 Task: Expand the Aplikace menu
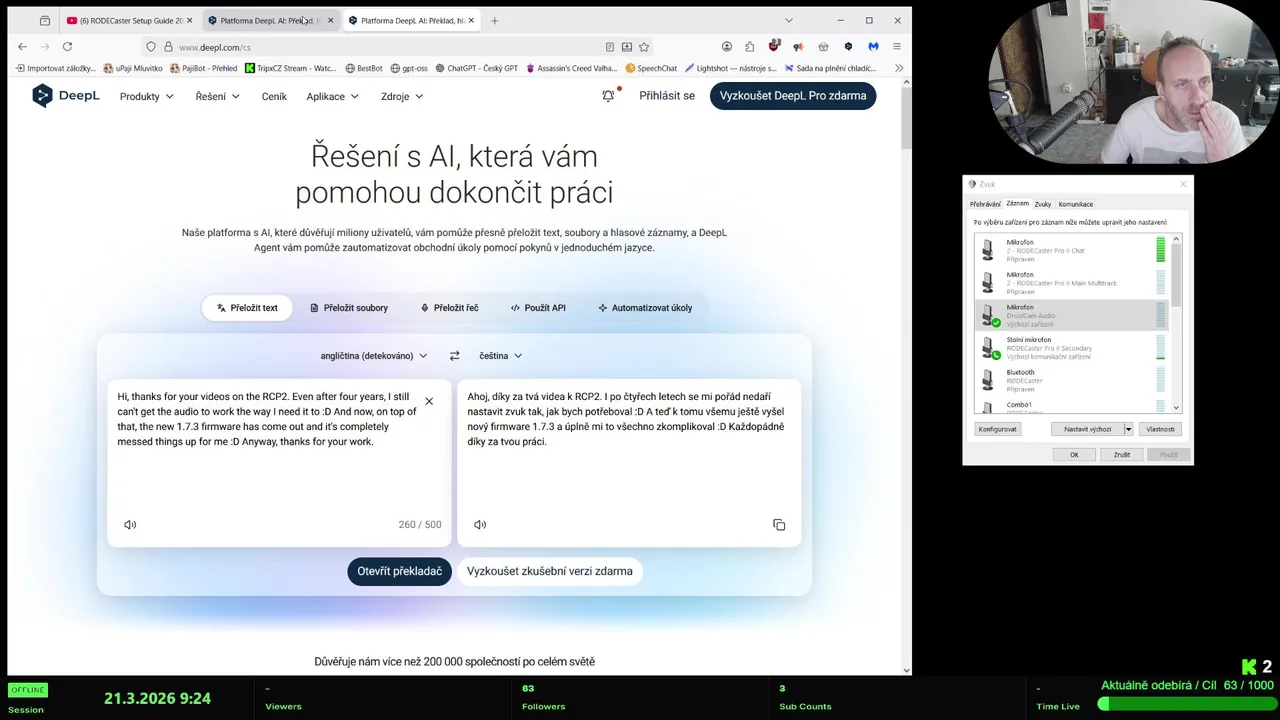[x=333, y=97]
